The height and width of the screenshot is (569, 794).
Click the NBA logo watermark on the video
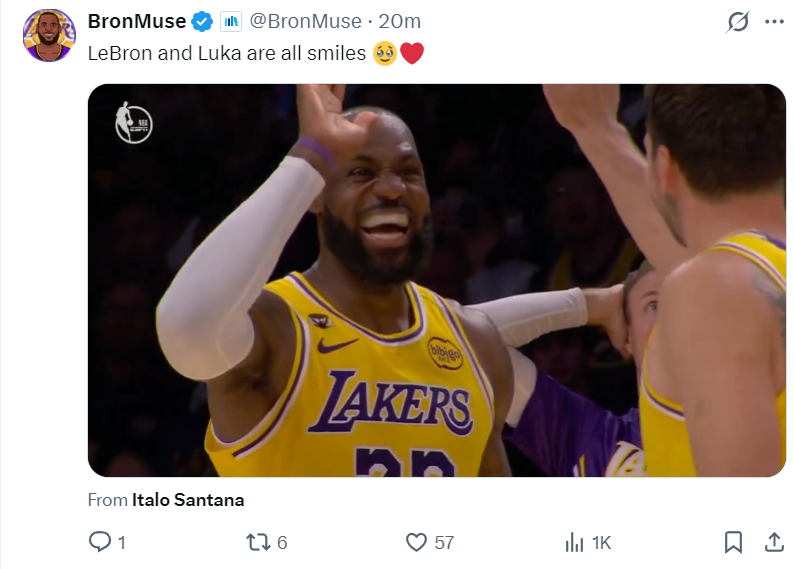pyautogui.click(x=133, y=122)
